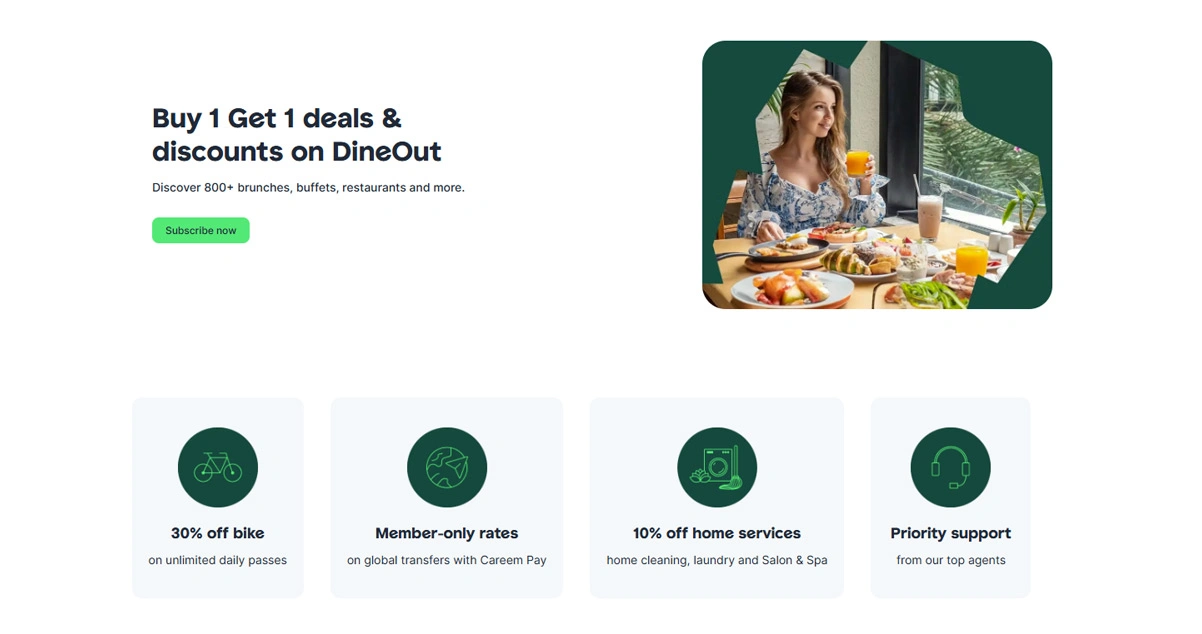Open the "30% off bike" title
Image resolution: width=1202 pixels, height=634 pixels.
(x=218, y=533)
